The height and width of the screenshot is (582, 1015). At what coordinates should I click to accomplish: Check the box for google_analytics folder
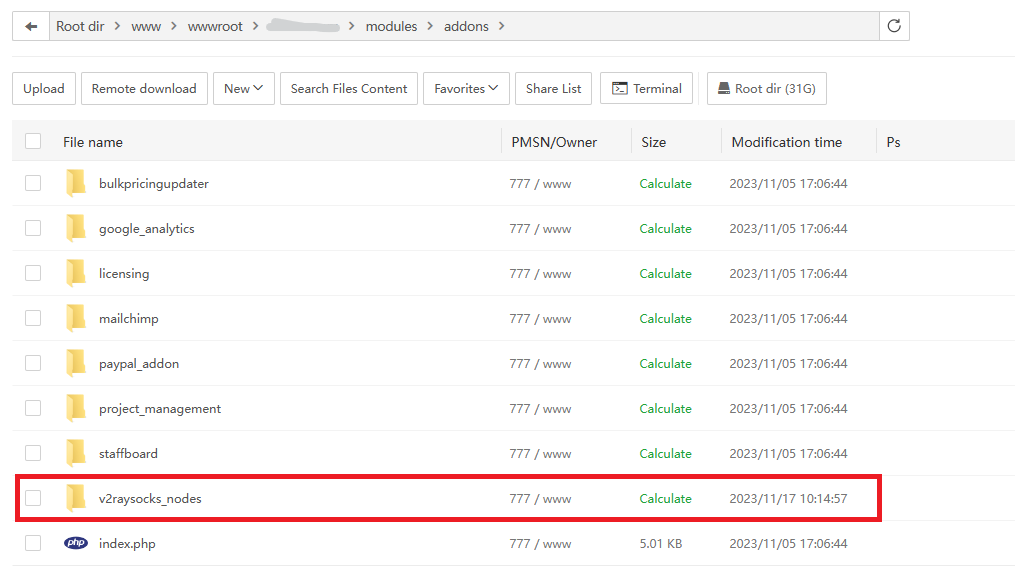pyautogui.click(x=33, y=228)
